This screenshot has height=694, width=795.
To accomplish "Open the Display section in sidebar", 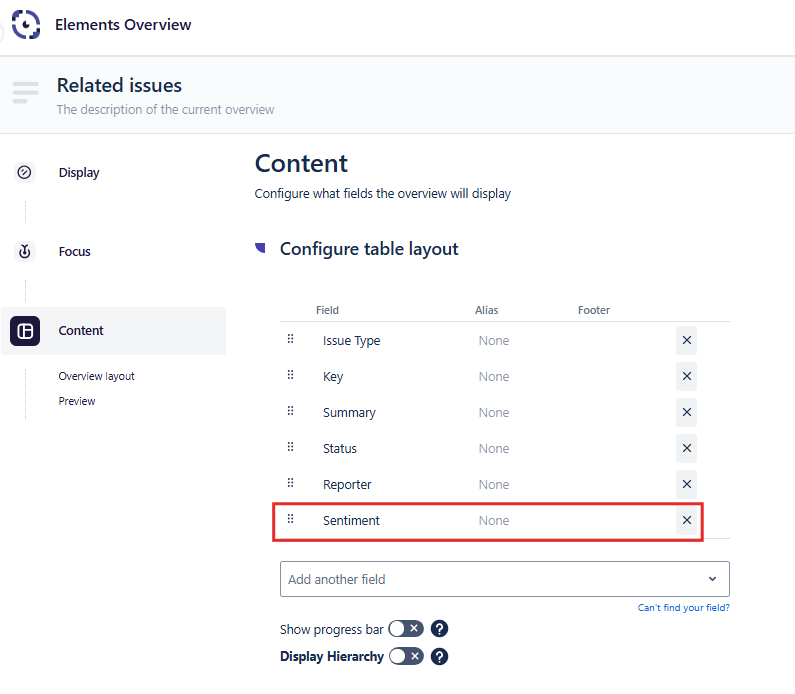I will (79, 173).
